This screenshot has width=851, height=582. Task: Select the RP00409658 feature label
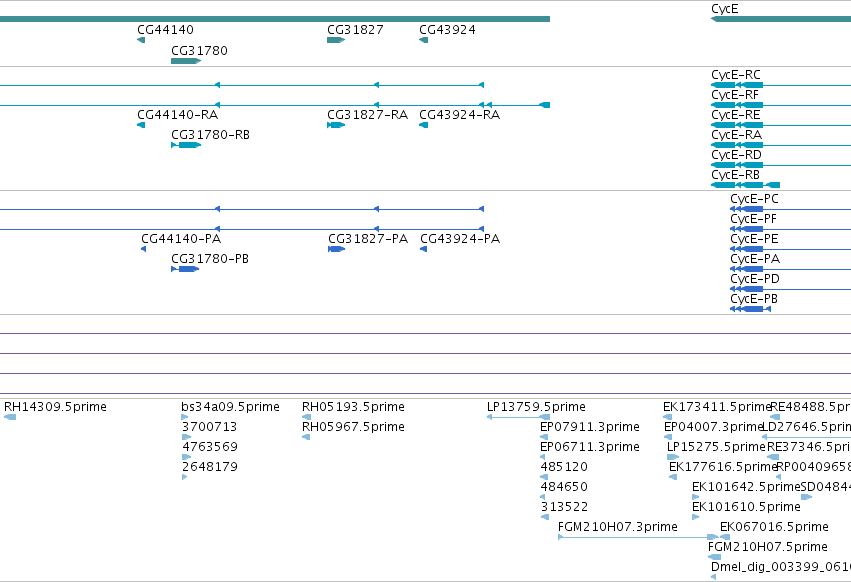(x=814, y=467)
